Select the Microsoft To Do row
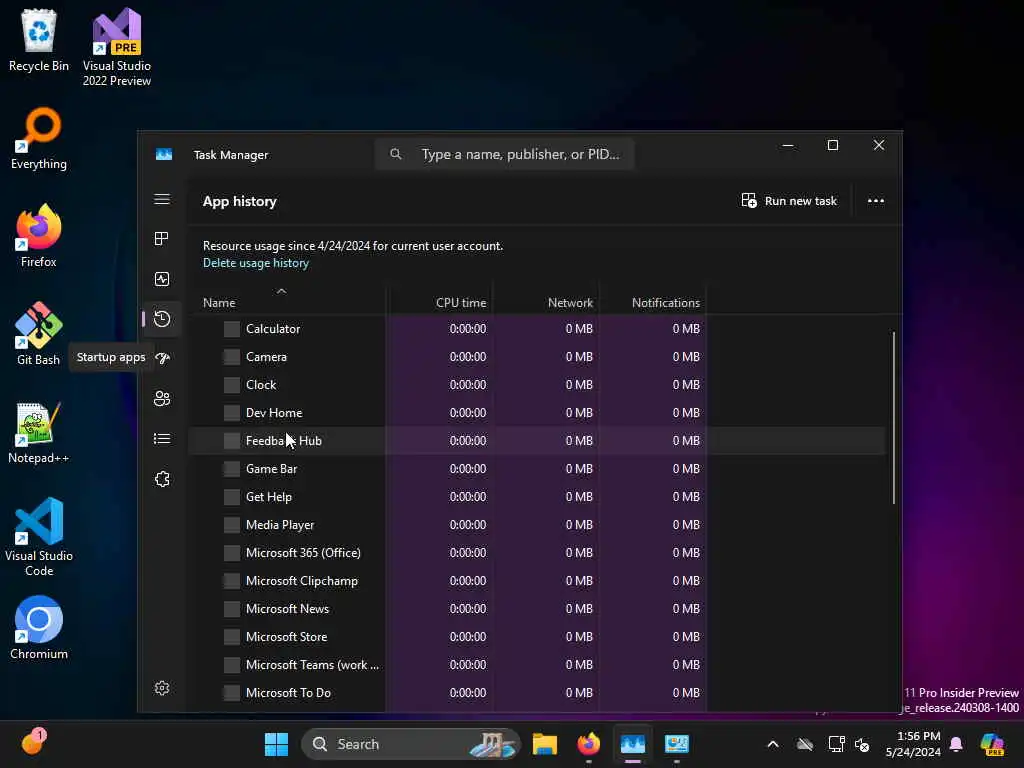1024x768 pixels. tap(537, 693)
